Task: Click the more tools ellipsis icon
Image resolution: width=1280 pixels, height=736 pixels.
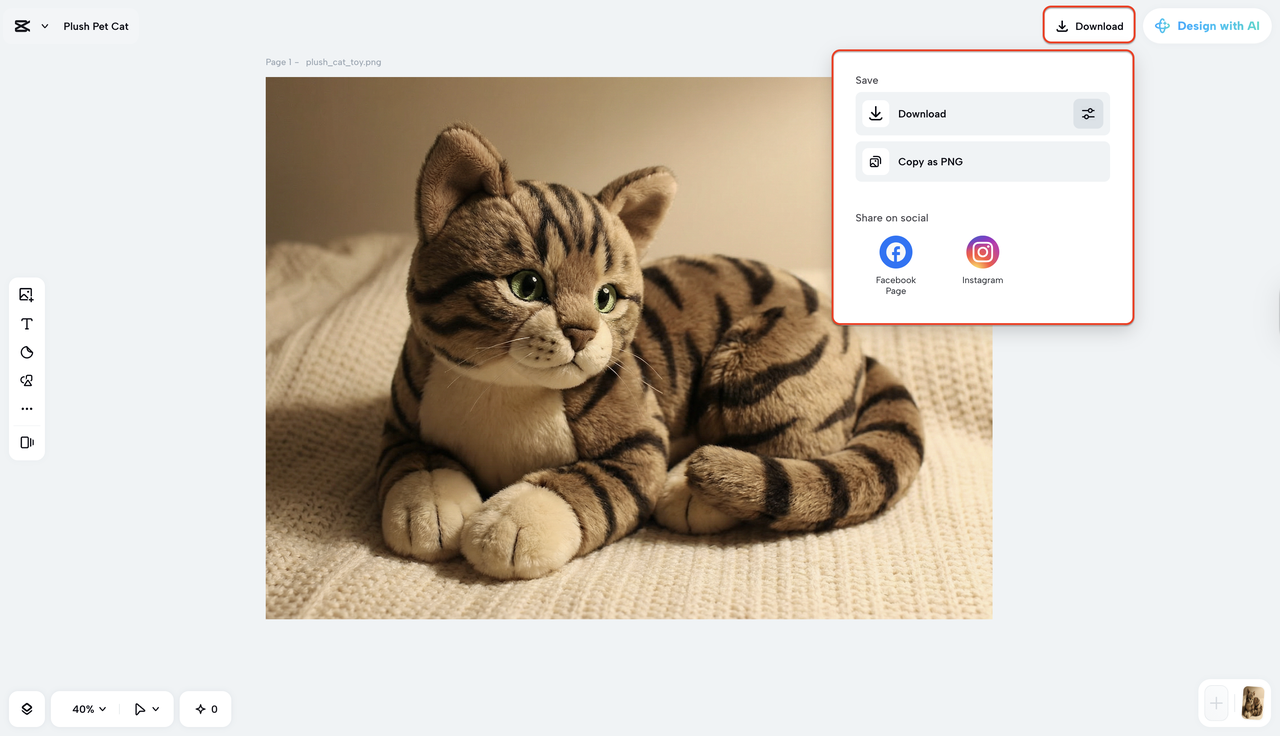Action: click(x=27, y=408)
